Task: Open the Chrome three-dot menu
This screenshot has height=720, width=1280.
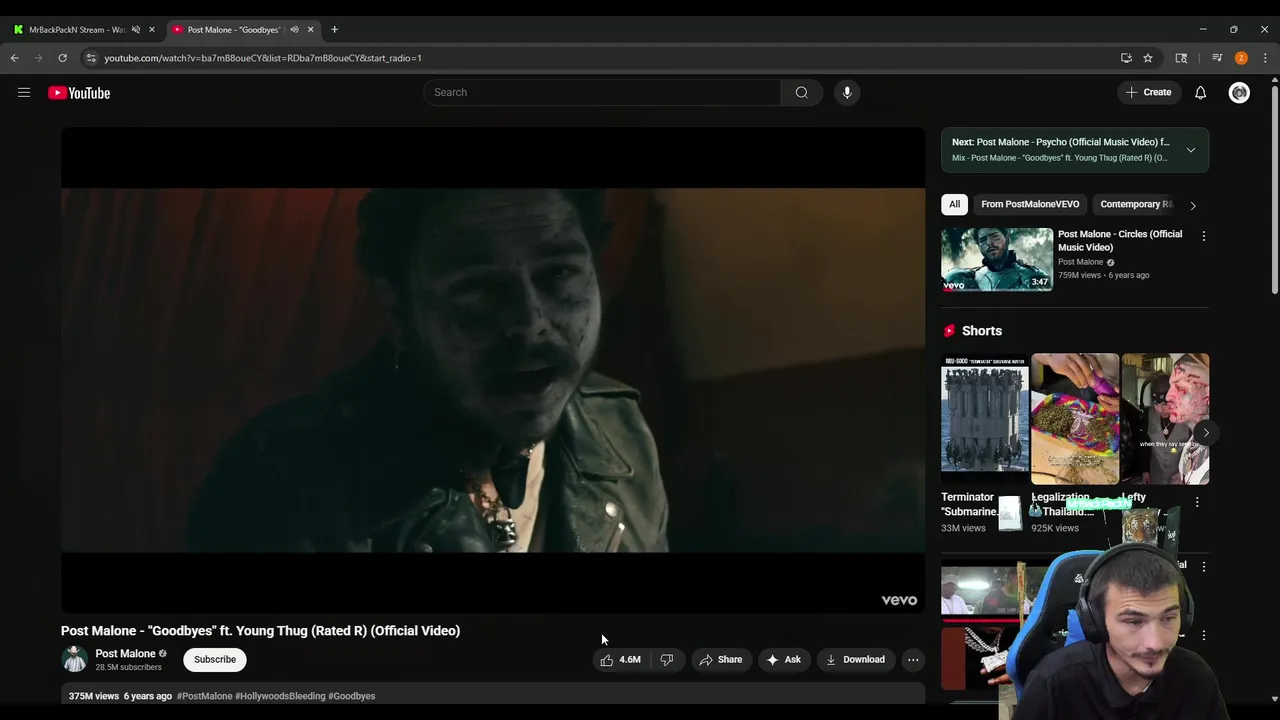Action: point(1265,58)
